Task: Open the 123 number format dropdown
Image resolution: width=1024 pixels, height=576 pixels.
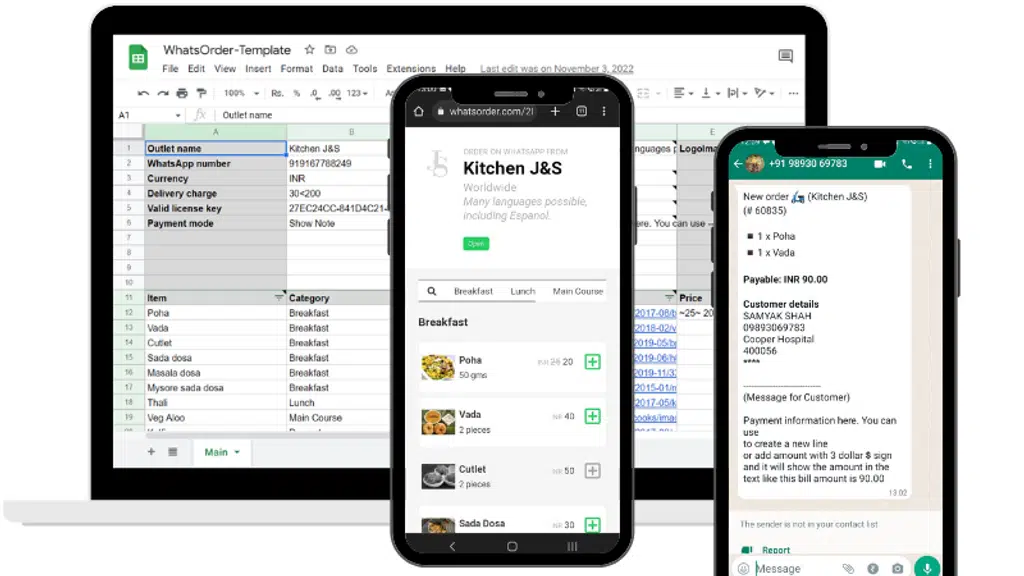Action: [357, 93]
